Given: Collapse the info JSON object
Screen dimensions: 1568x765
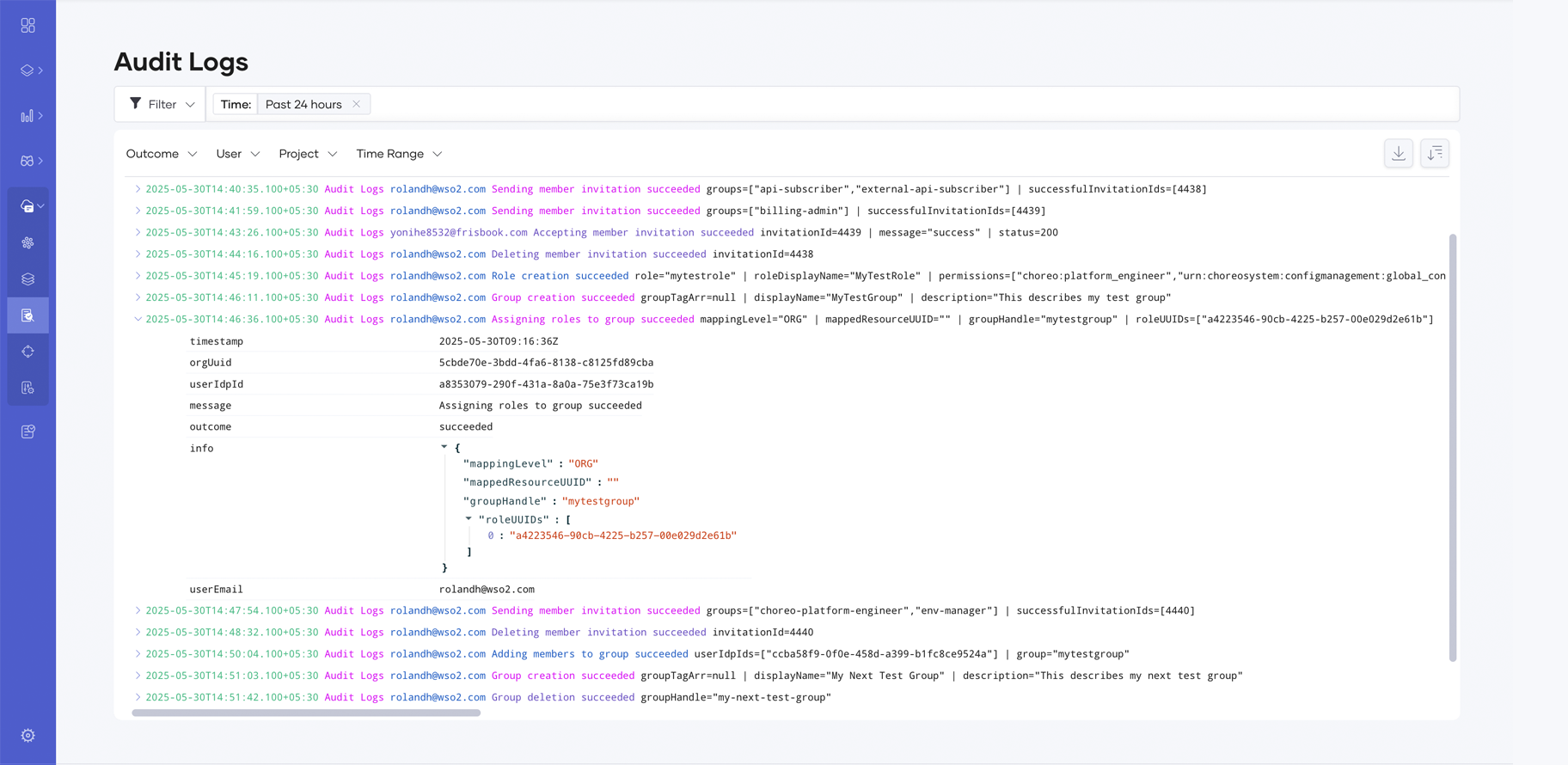Looking at the screenshot, I should pos(444,447).
